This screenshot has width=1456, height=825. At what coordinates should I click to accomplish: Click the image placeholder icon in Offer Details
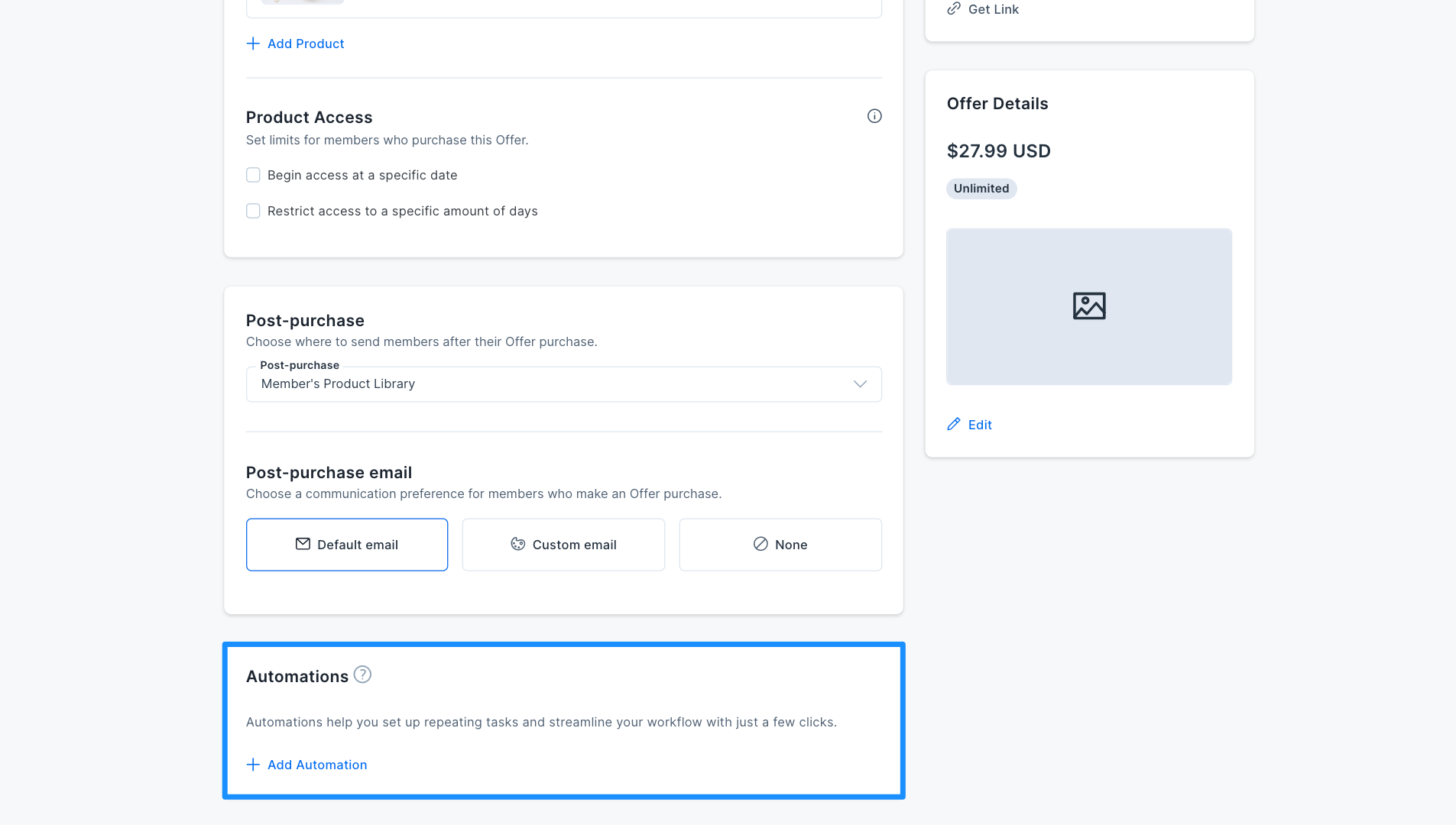1089,306
